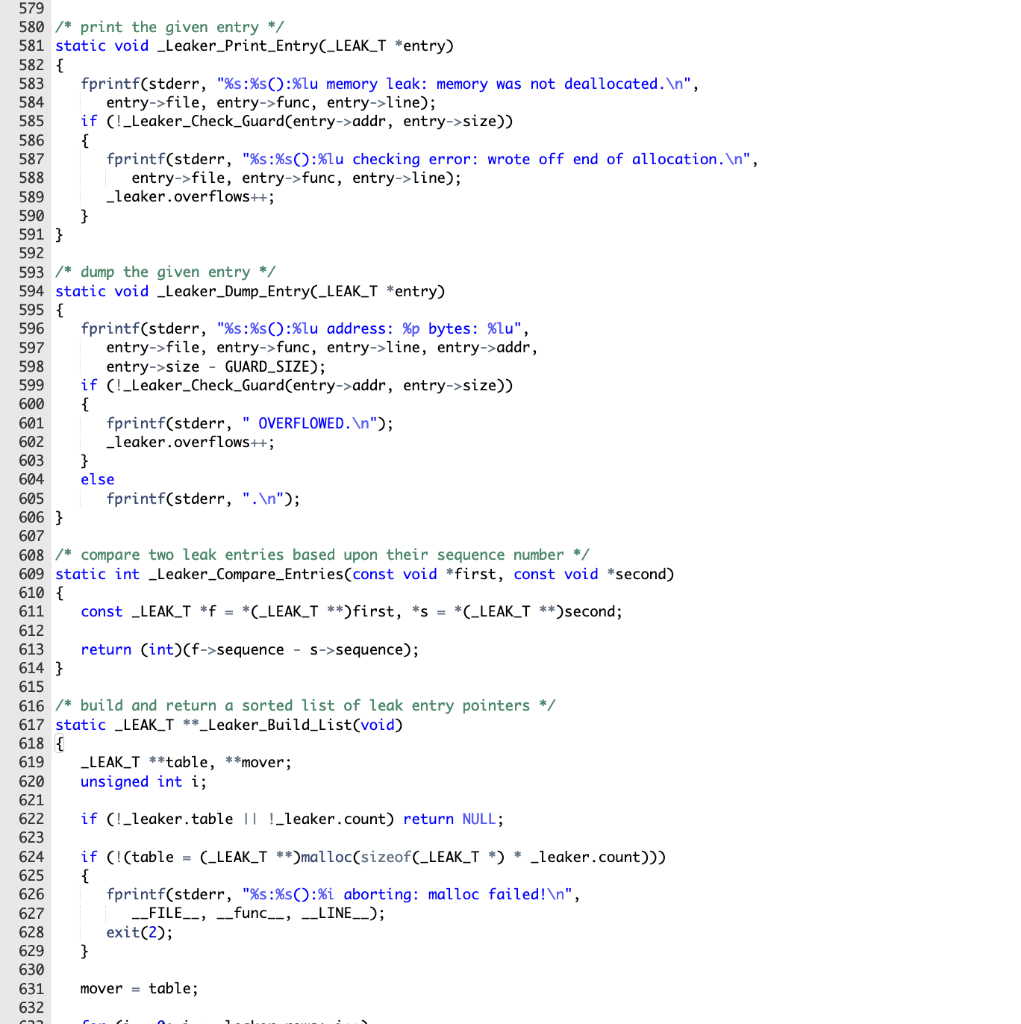Click the else keyword on line 604

coord(97,480)
